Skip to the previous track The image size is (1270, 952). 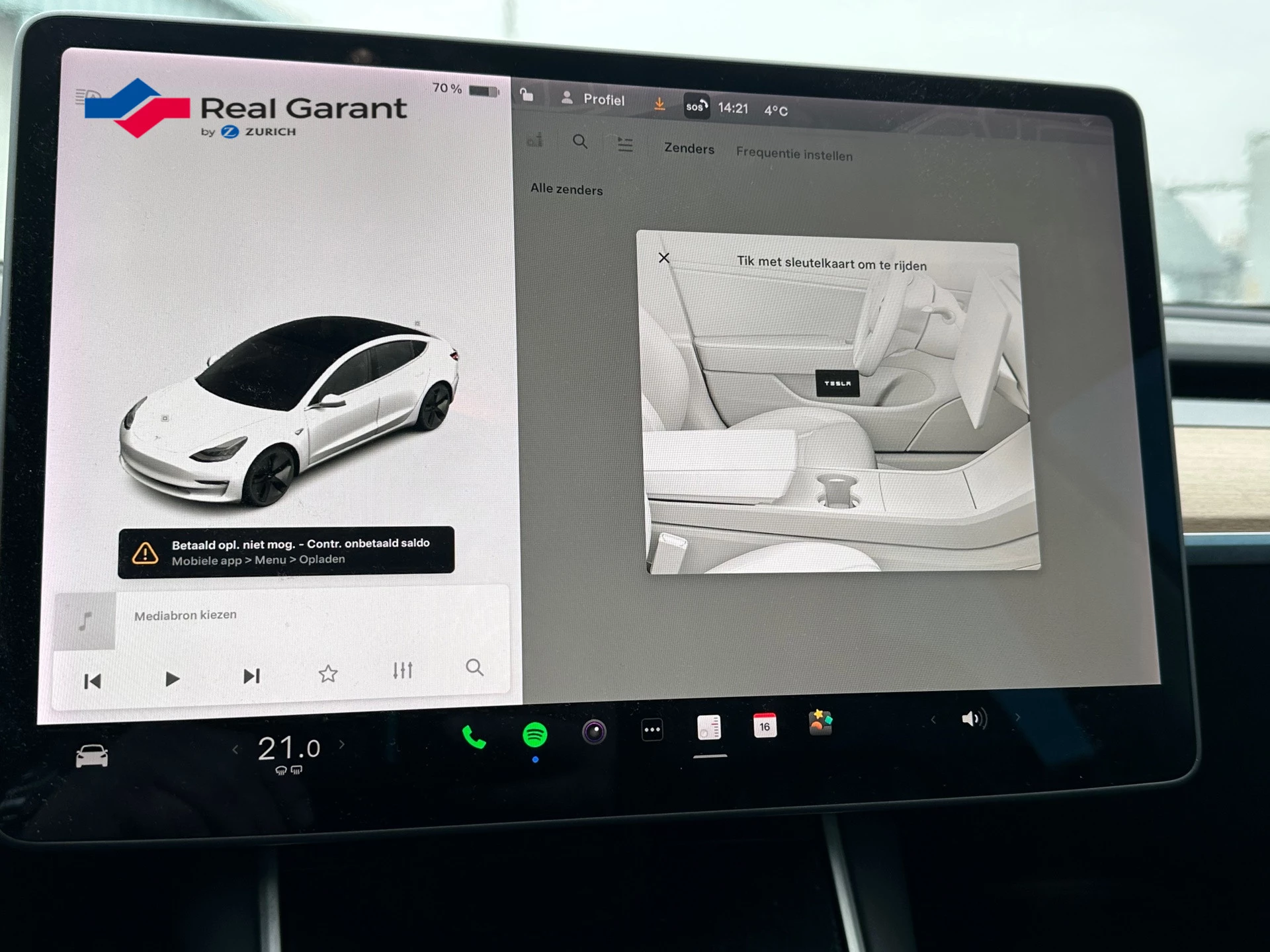93,682
